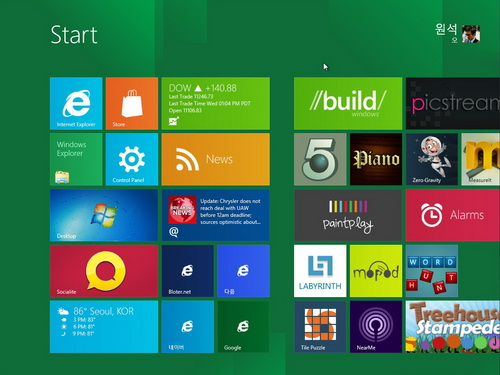Open the Store tile

132,103
